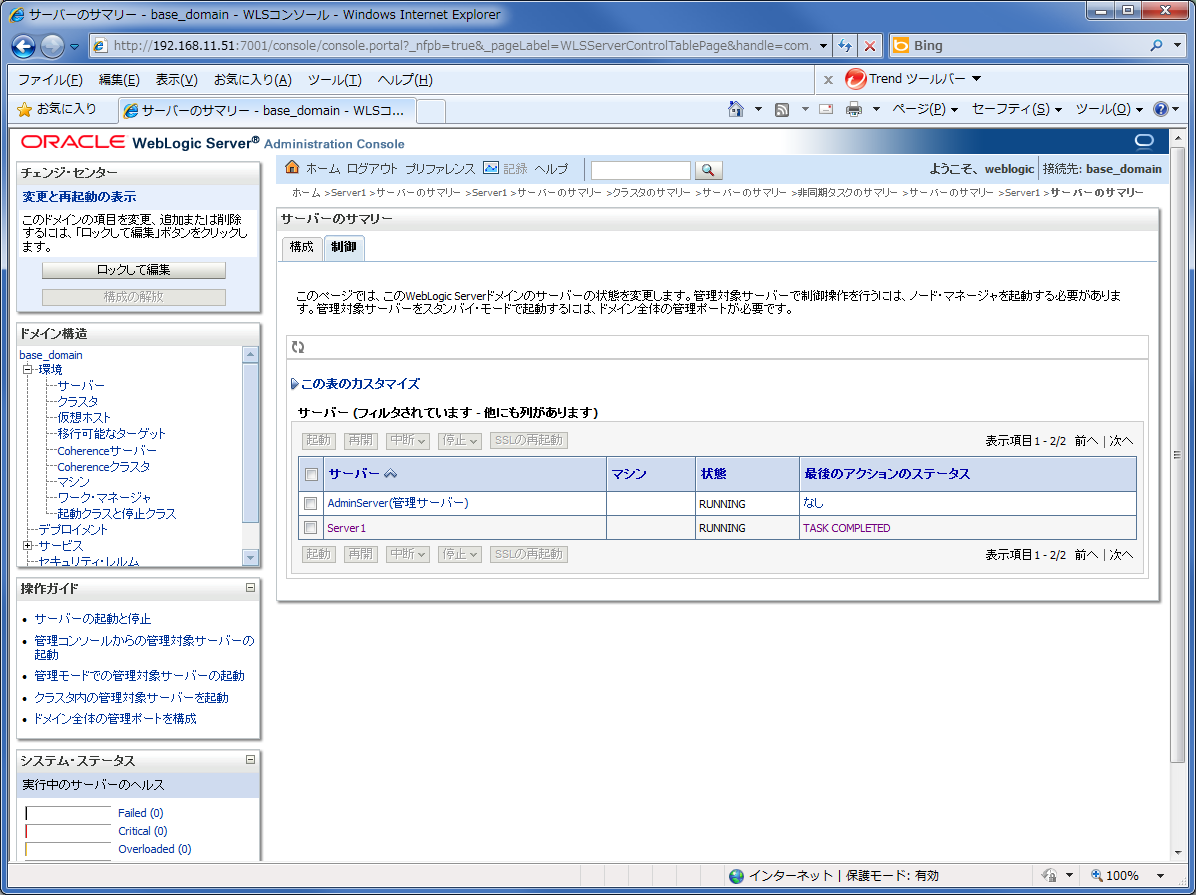Minimize the システム・ステータス panel

click(250, 759)
